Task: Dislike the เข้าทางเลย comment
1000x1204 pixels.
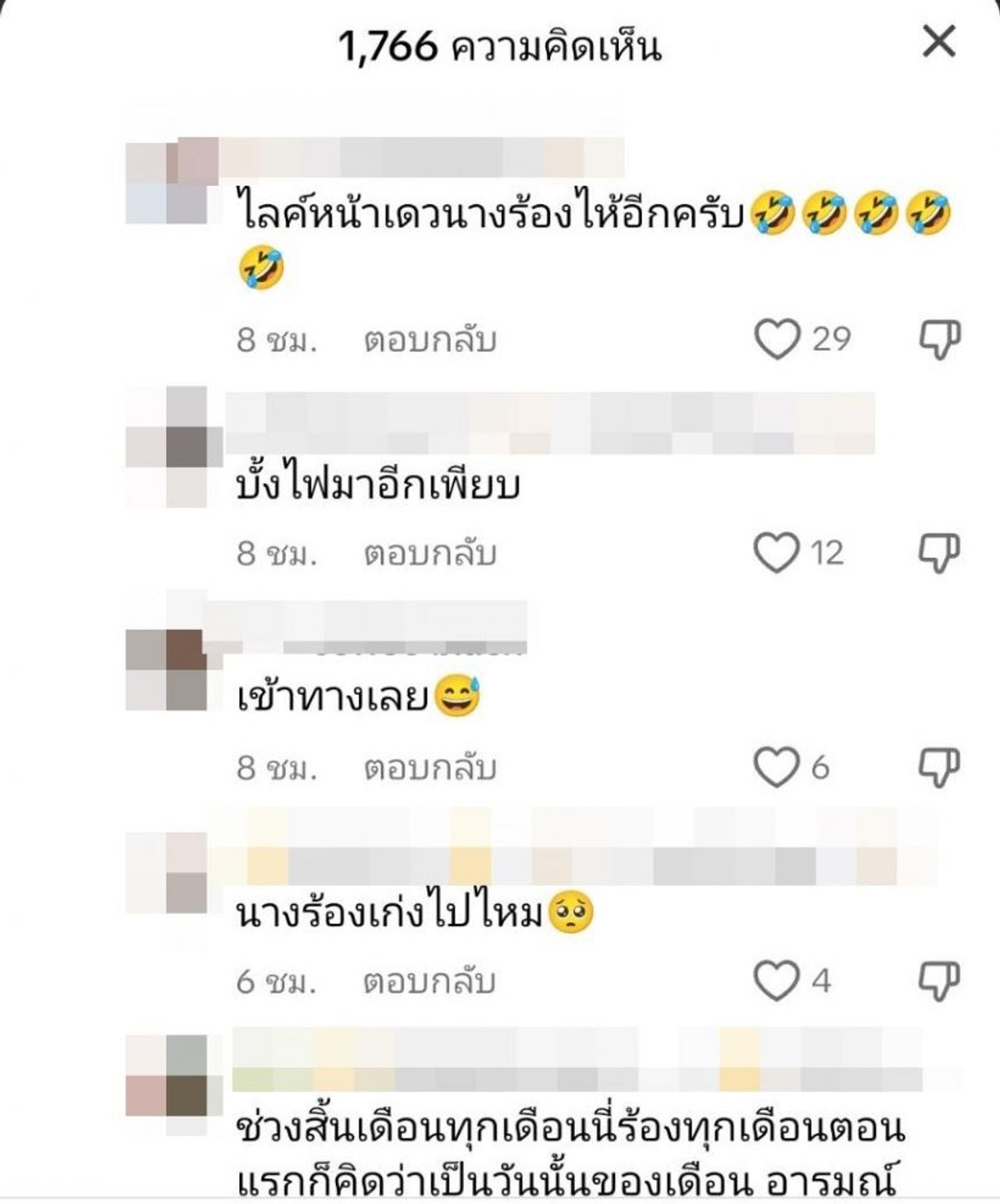Action: (x=938, y=767)
